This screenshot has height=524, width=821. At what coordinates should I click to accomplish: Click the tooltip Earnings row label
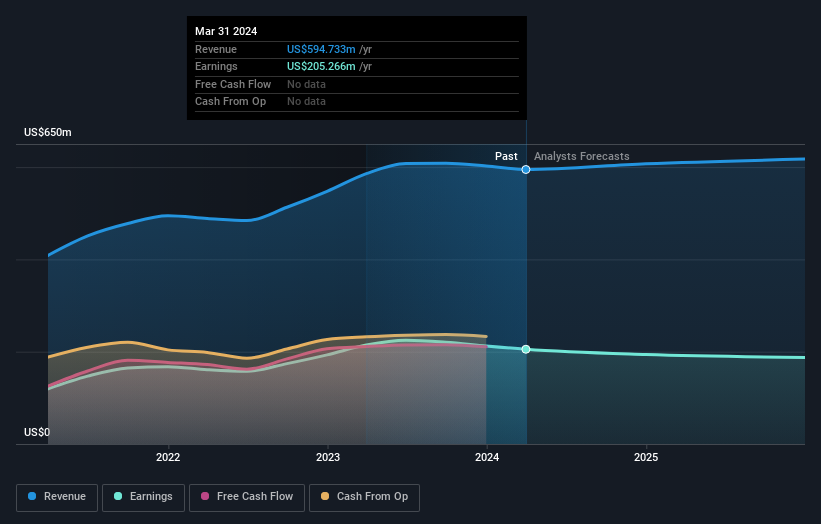point(216,66)
